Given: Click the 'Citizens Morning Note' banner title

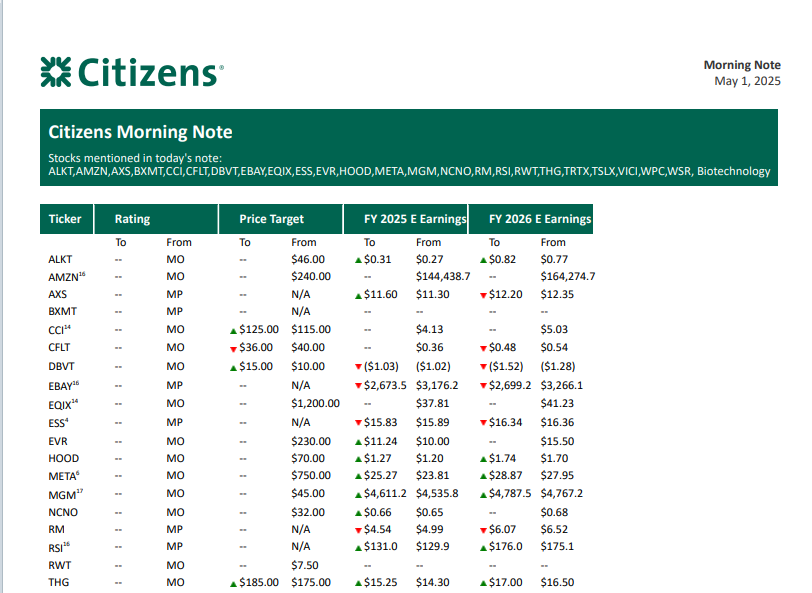Looking at the screenshot, I should coord(140,132).
